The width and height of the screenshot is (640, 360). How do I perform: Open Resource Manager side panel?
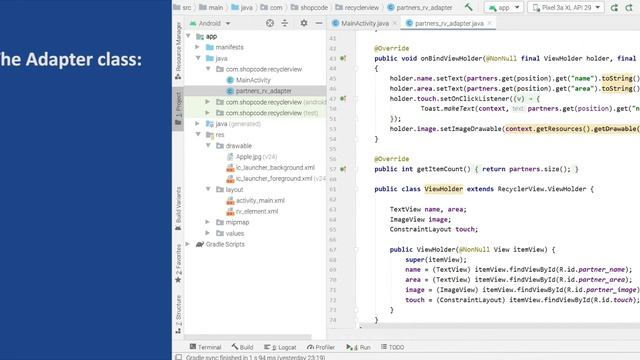[x=178, y=51]
